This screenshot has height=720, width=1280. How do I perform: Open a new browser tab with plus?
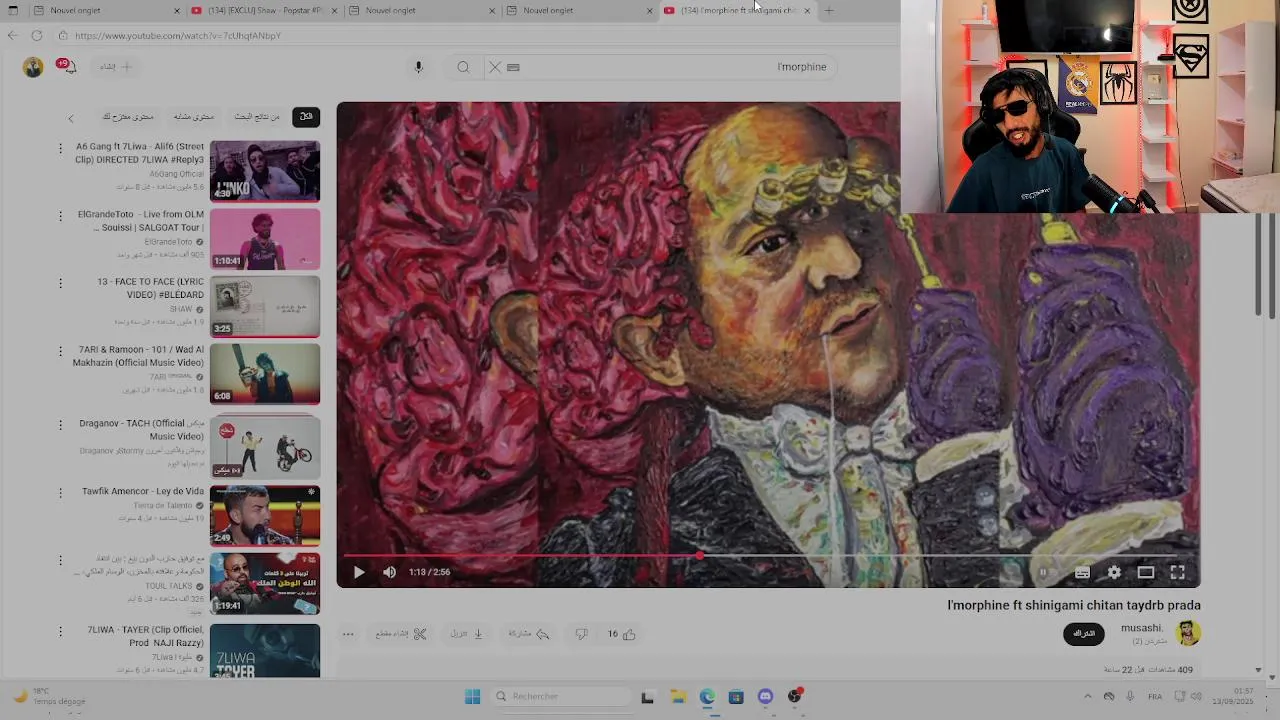(x=828, y=11)
